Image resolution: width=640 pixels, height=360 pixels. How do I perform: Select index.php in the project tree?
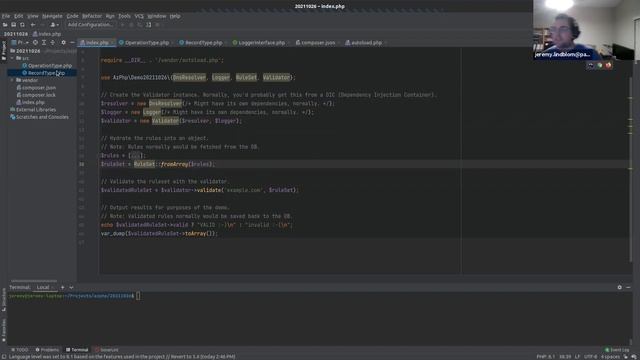[x=33, y=102]
